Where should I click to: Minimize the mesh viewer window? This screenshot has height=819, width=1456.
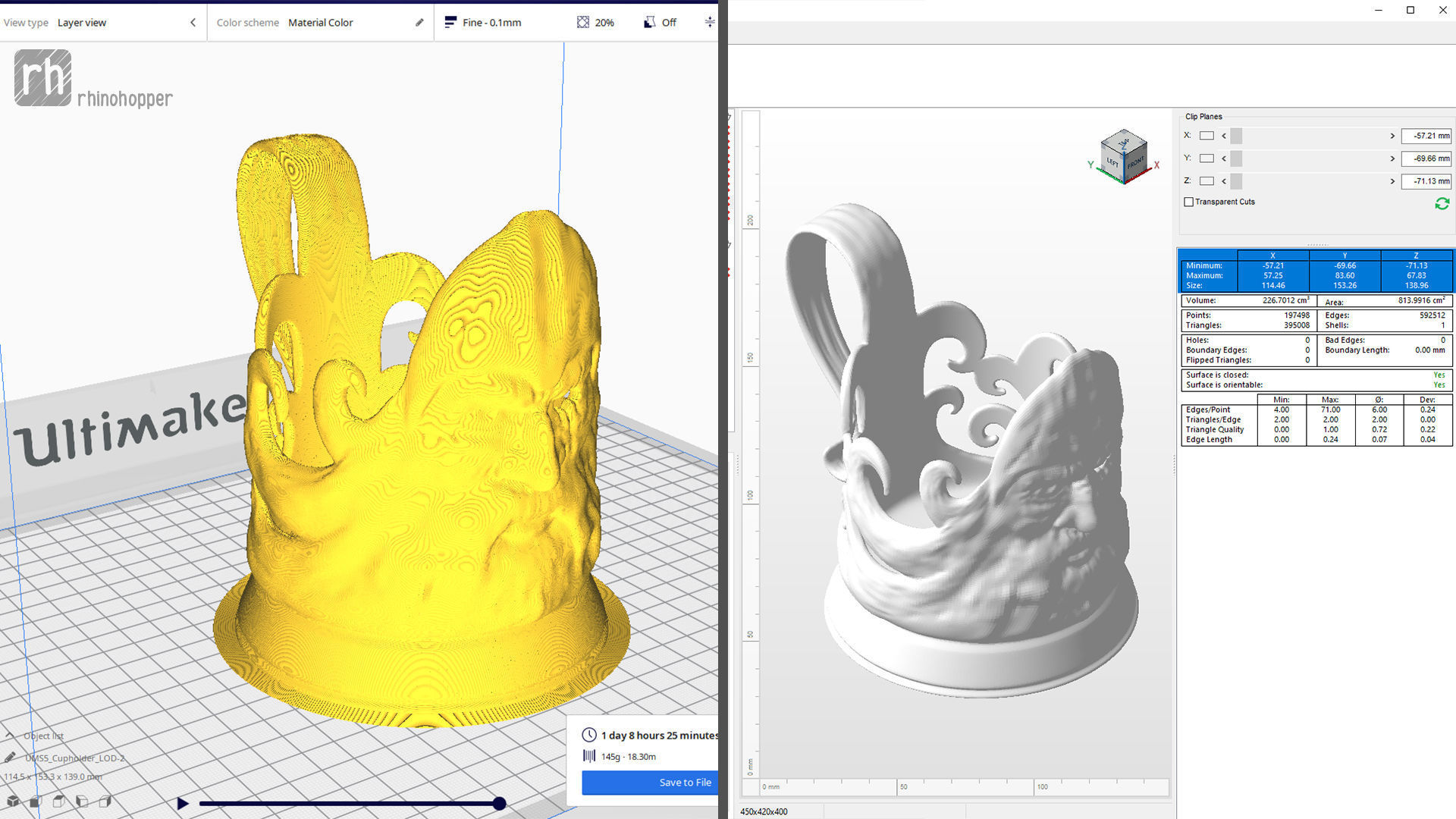pyautogui.click(x=1379, y=10)
